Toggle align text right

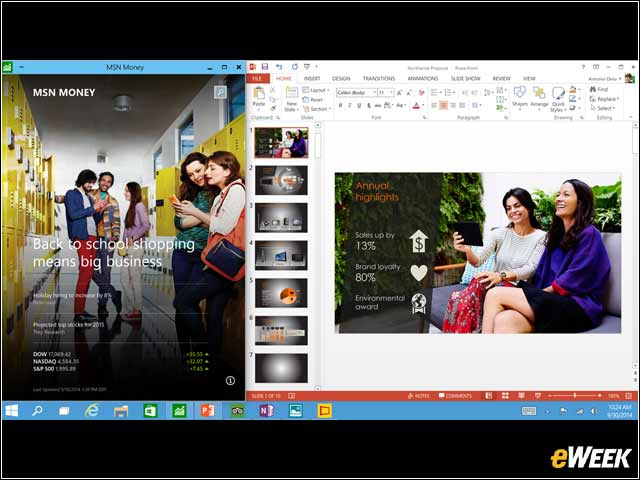tap(453, 105)
